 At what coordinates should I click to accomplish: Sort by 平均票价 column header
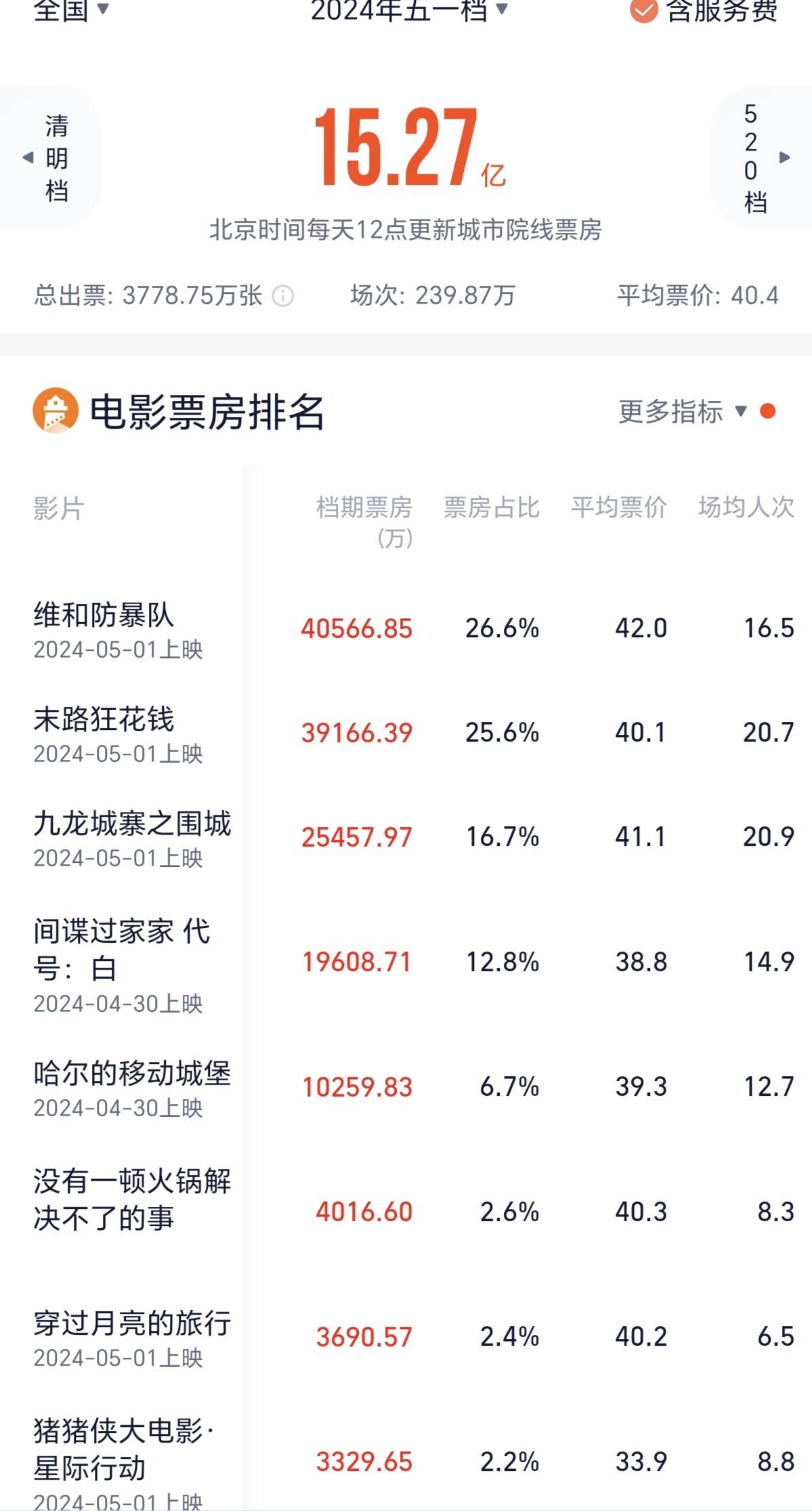click(619, 507)
